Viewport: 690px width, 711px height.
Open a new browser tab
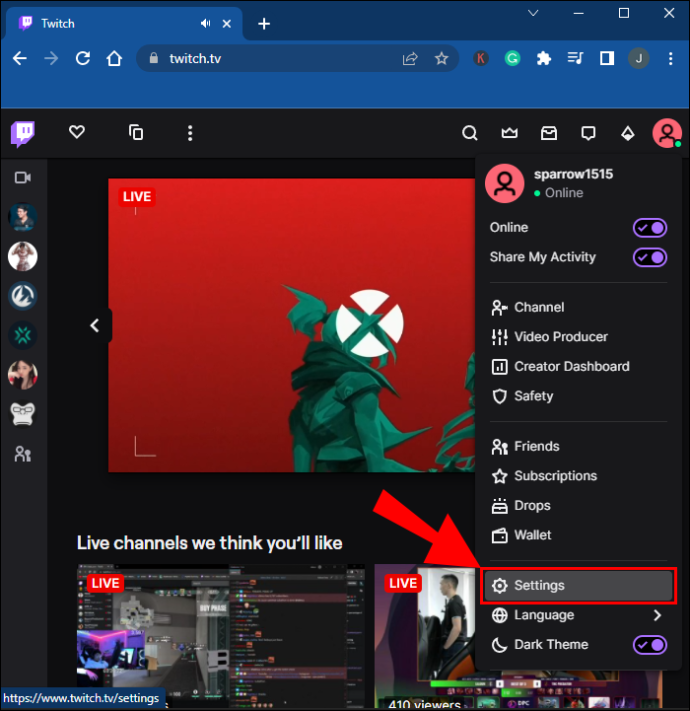coord(264,24)
